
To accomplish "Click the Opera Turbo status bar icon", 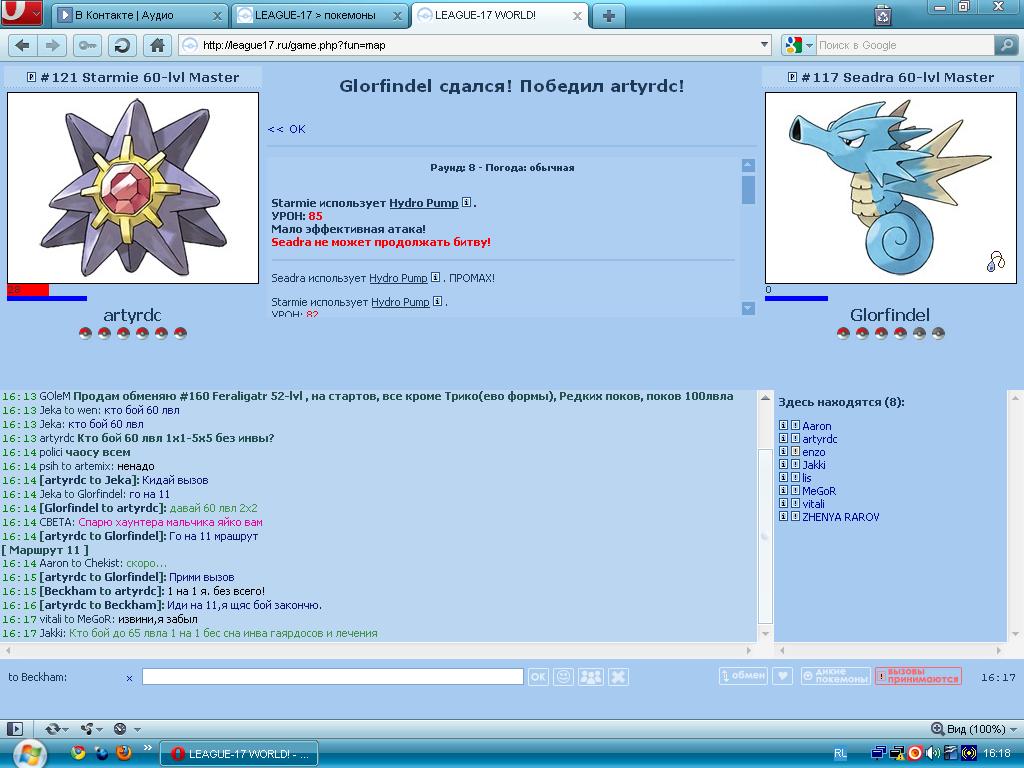I will point(120,729).
